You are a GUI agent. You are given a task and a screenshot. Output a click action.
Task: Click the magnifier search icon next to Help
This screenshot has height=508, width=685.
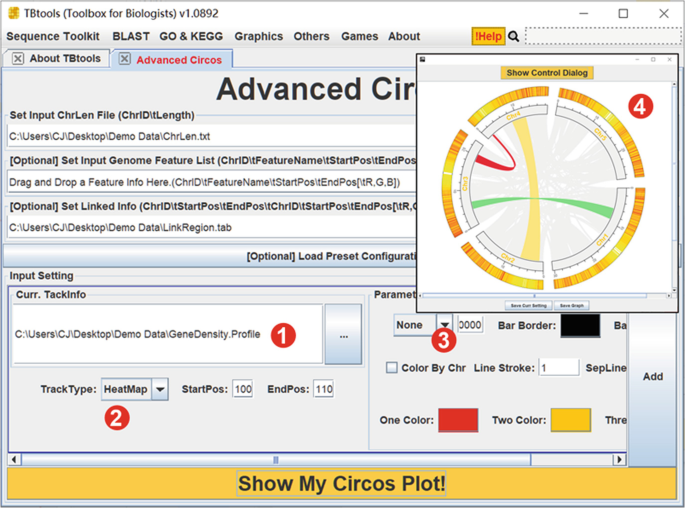coord(514,36)
